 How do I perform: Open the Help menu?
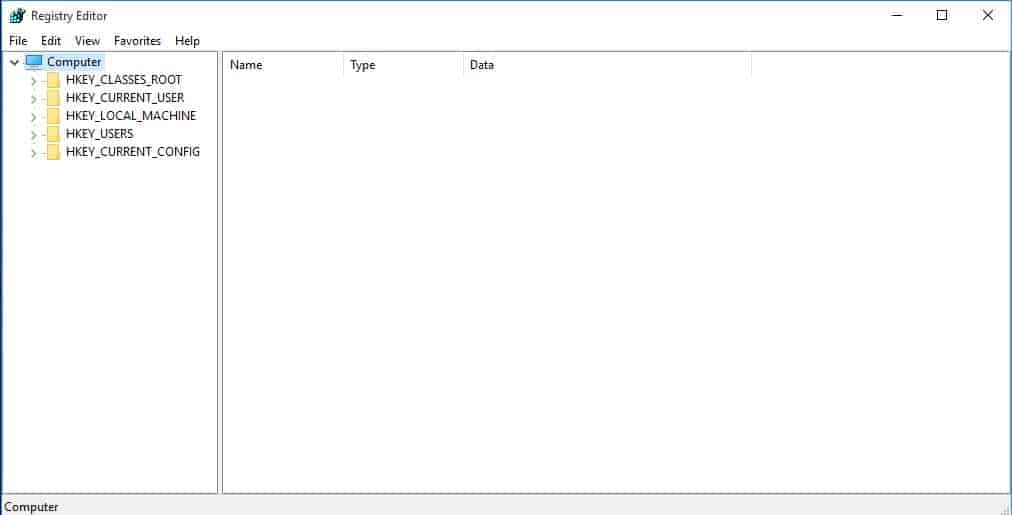(x=187, y=41)
